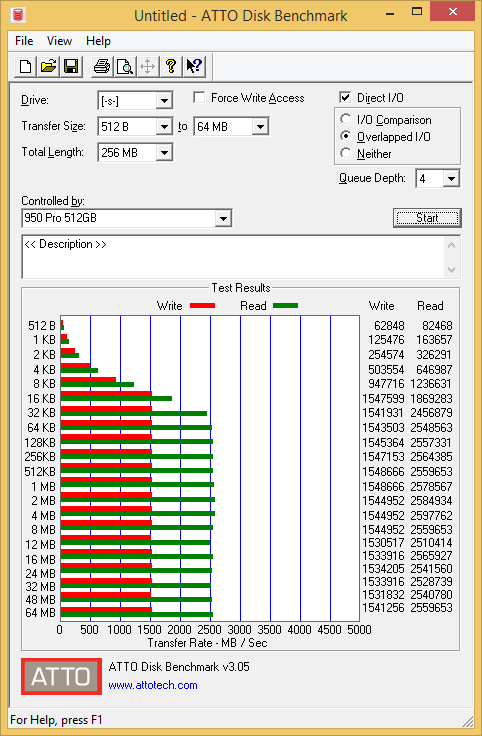Click the 128KB row label
Image resolution: width=482 pixels, height=736 pixels.
[40, 443]
